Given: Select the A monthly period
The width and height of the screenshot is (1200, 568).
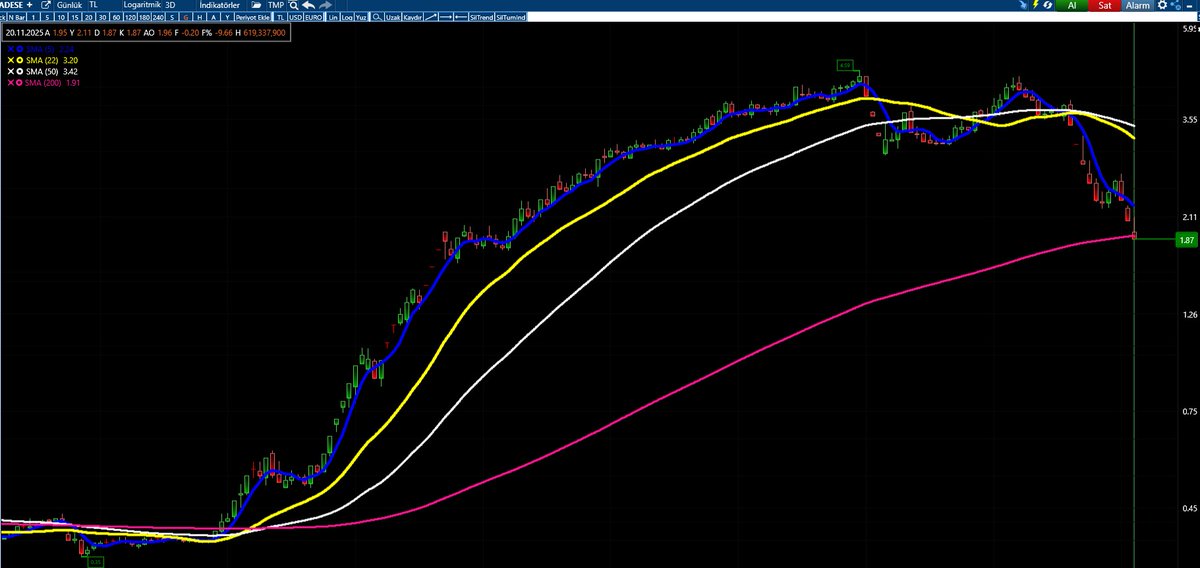Looking at the screenshot, I should [214, 19].
